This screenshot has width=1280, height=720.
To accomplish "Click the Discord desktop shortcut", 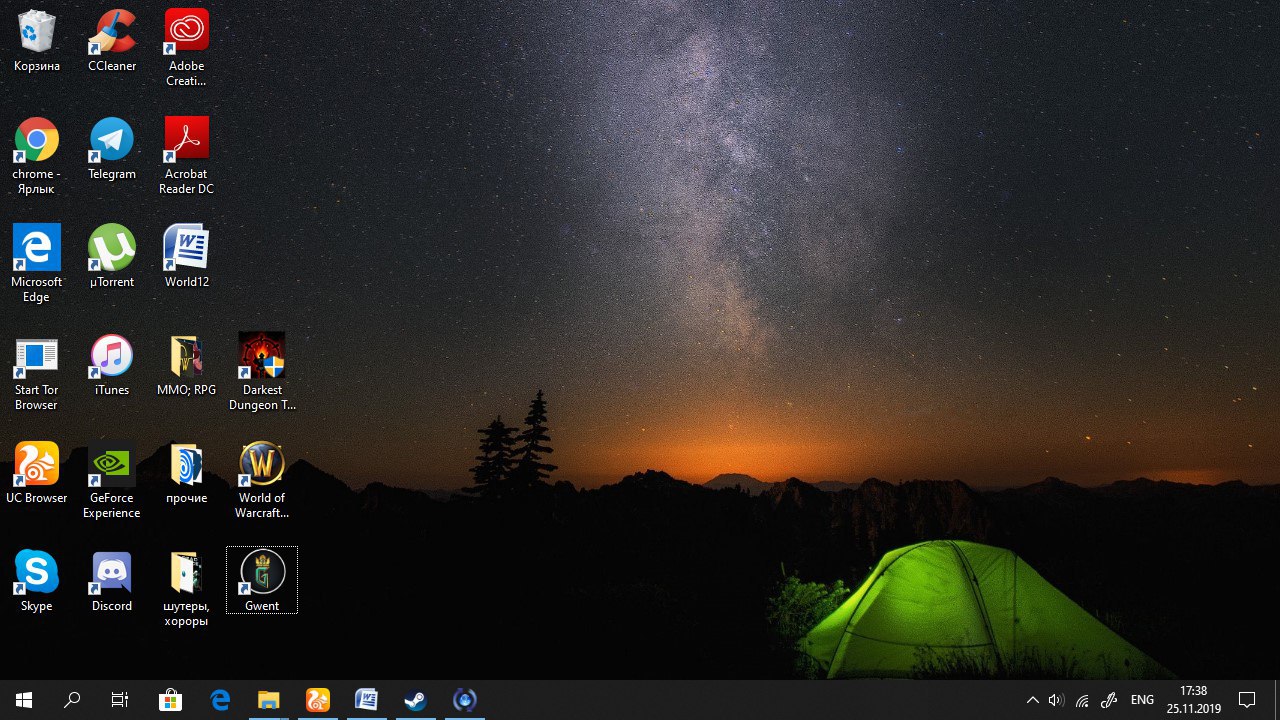I will pyautogui.click(x=112, y=581).
